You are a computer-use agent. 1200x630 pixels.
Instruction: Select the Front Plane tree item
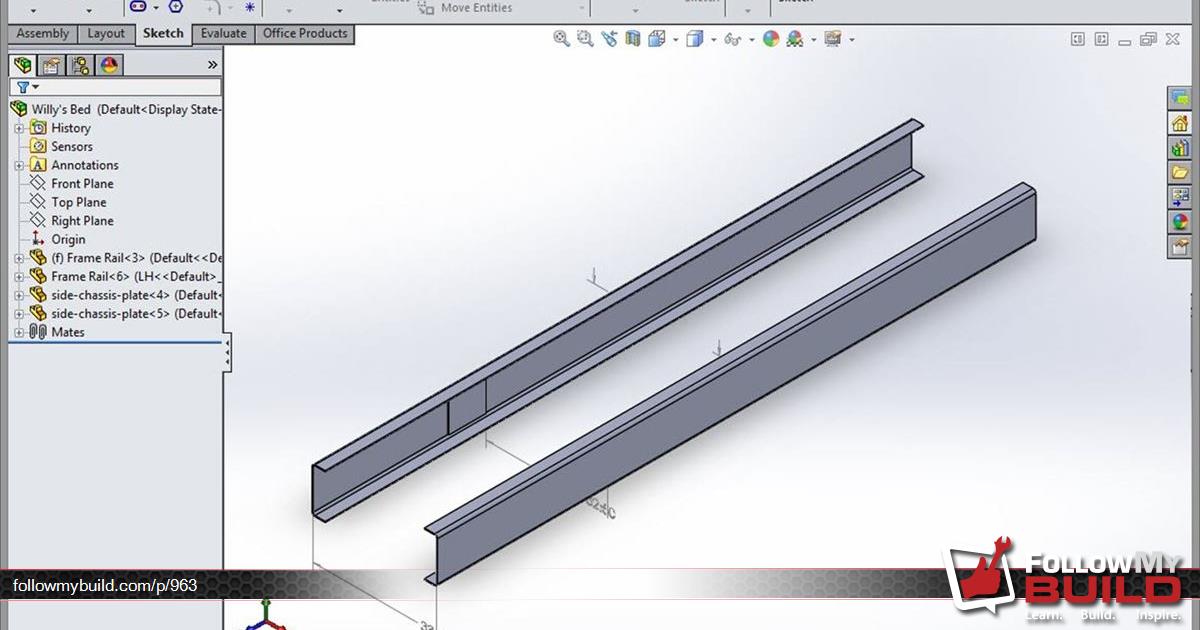pyautogui.click(x=82, y=184)
